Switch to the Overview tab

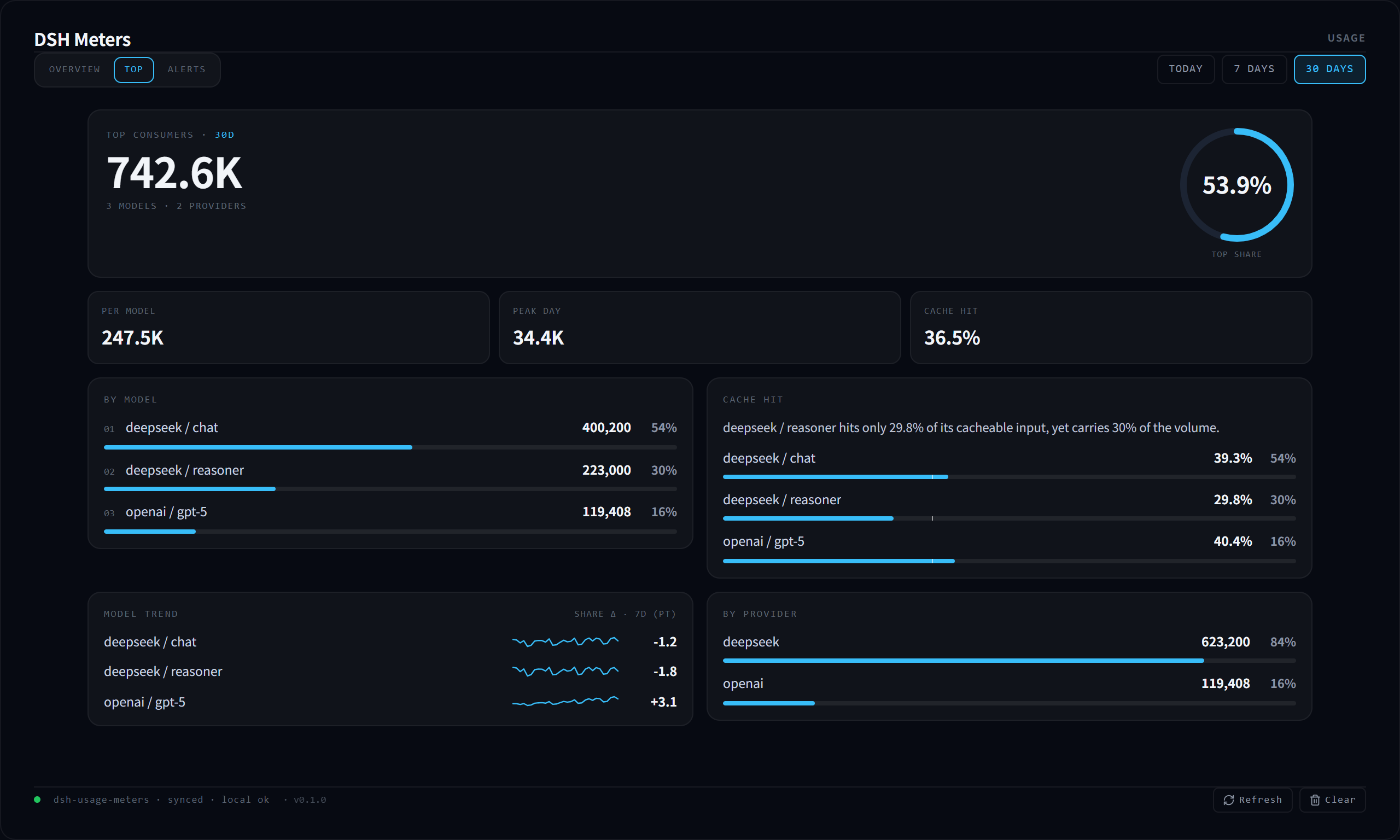[75, 69]
